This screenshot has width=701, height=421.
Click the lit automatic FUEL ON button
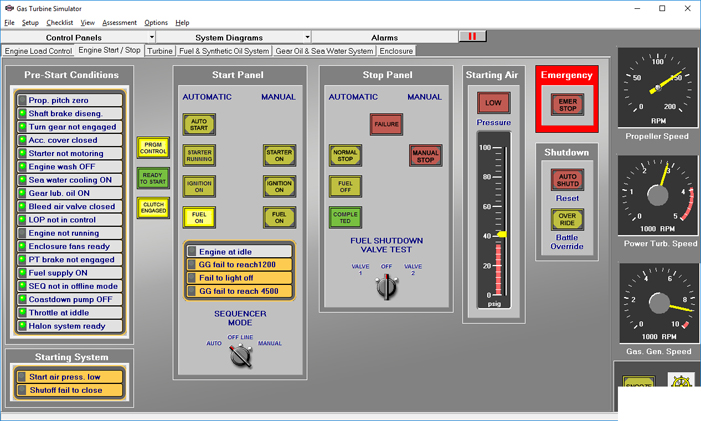pyautogui.click(x=199, y=217)
